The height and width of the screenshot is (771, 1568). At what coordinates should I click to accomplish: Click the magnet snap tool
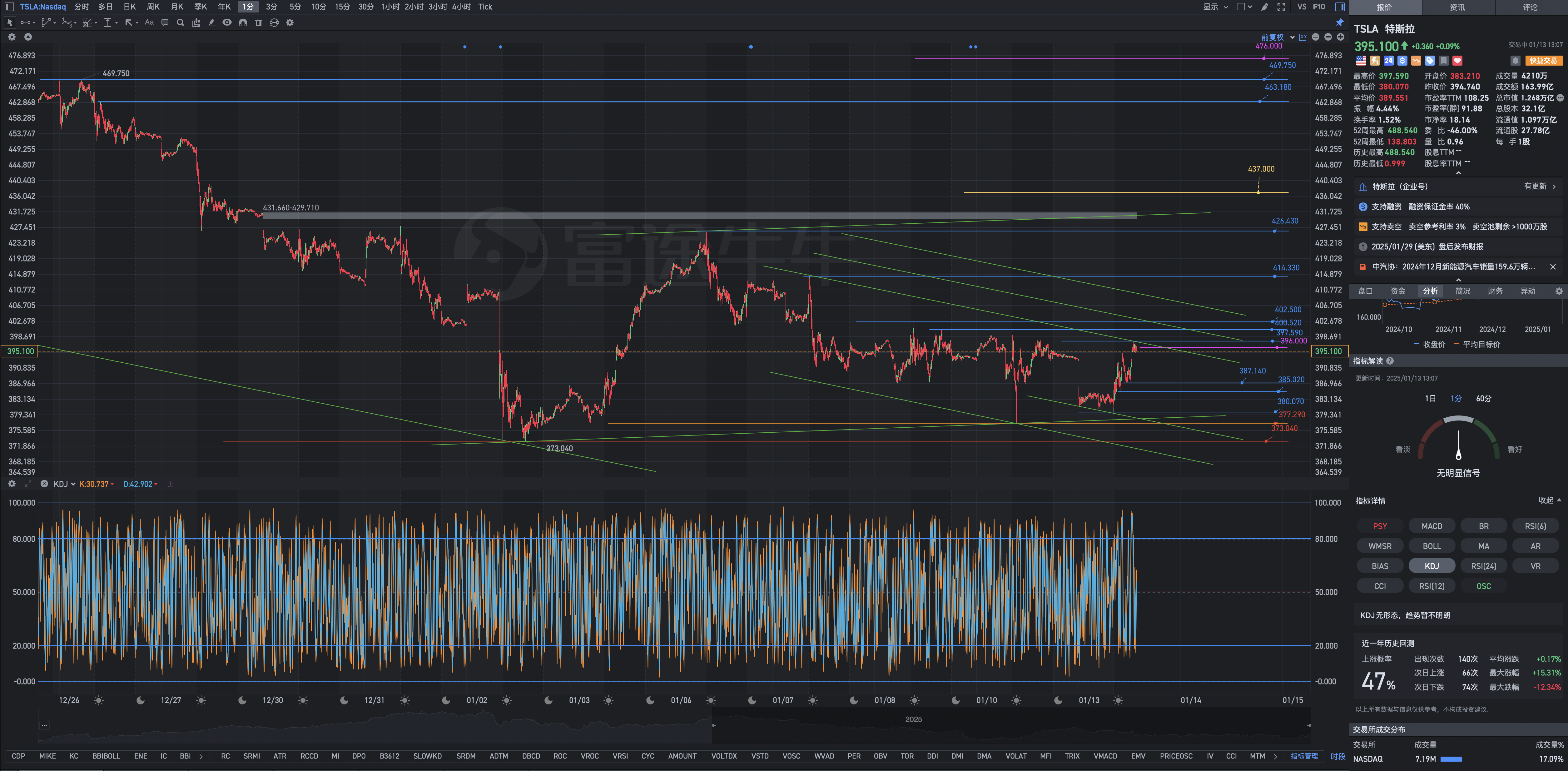point(243,22)
